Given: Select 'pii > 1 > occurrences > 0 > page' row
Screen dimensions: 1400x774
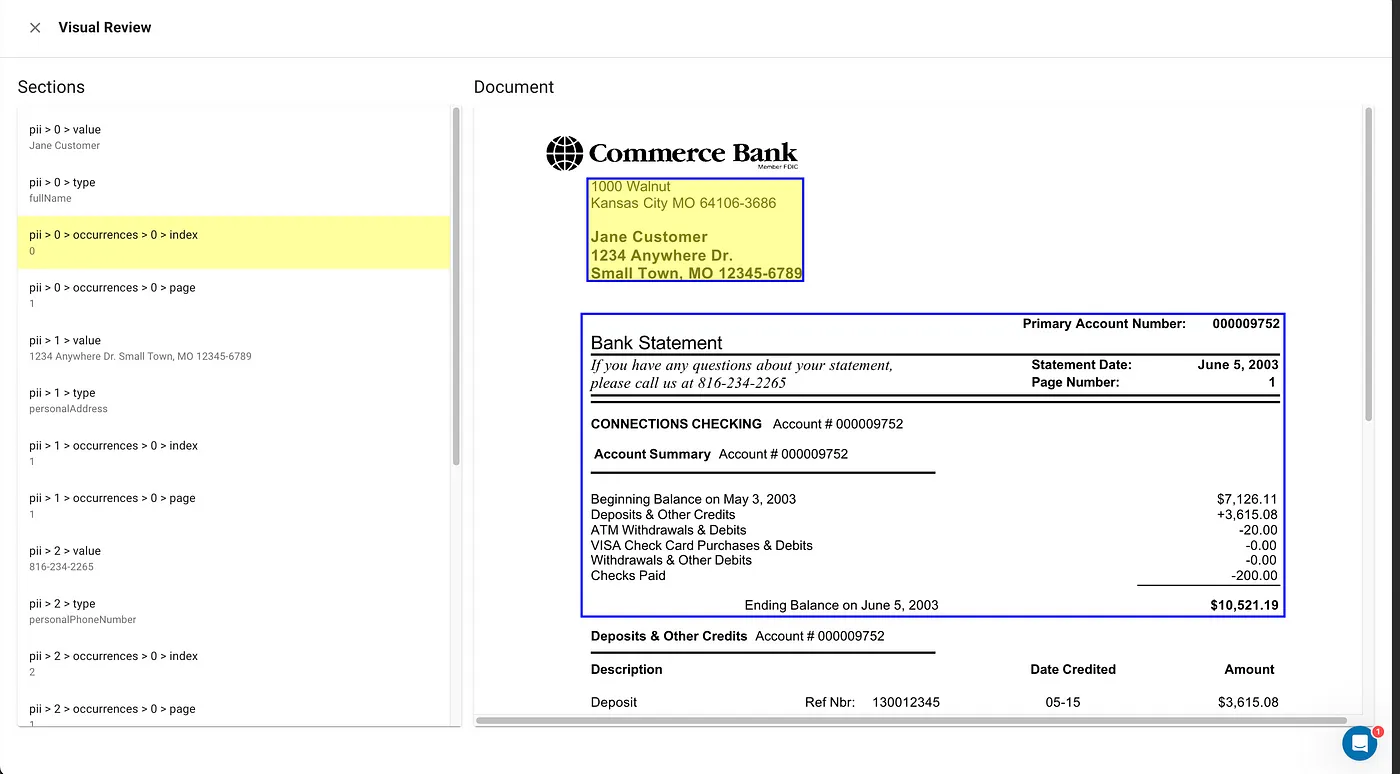Looking at the screenshot, I should [234, 506].
